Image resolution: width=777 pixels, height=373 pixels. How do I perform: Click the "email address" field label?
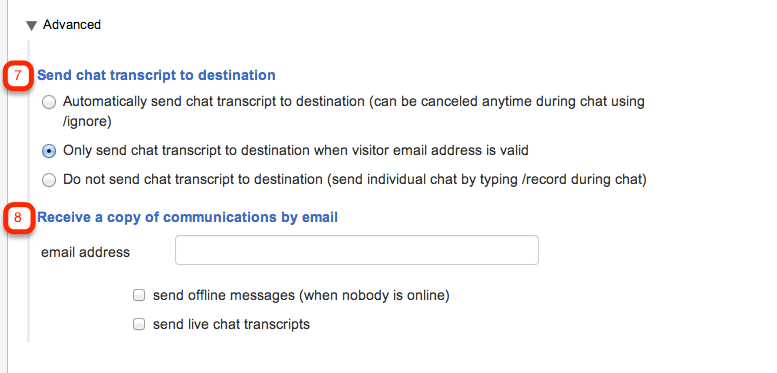coord(85,253)
